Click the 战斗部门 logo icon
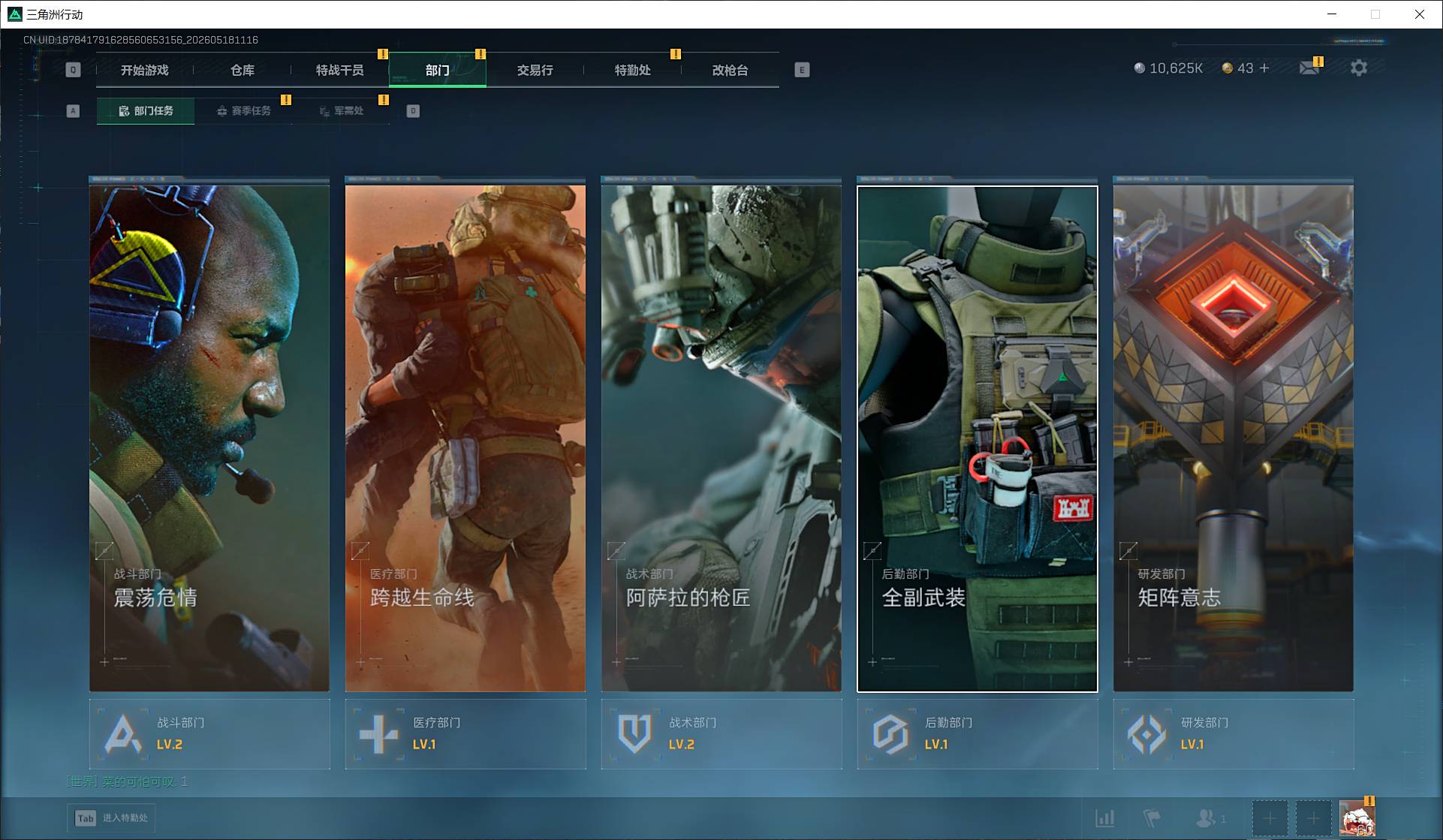This screenshot has height=840, width=1443. tap(123, 733)
